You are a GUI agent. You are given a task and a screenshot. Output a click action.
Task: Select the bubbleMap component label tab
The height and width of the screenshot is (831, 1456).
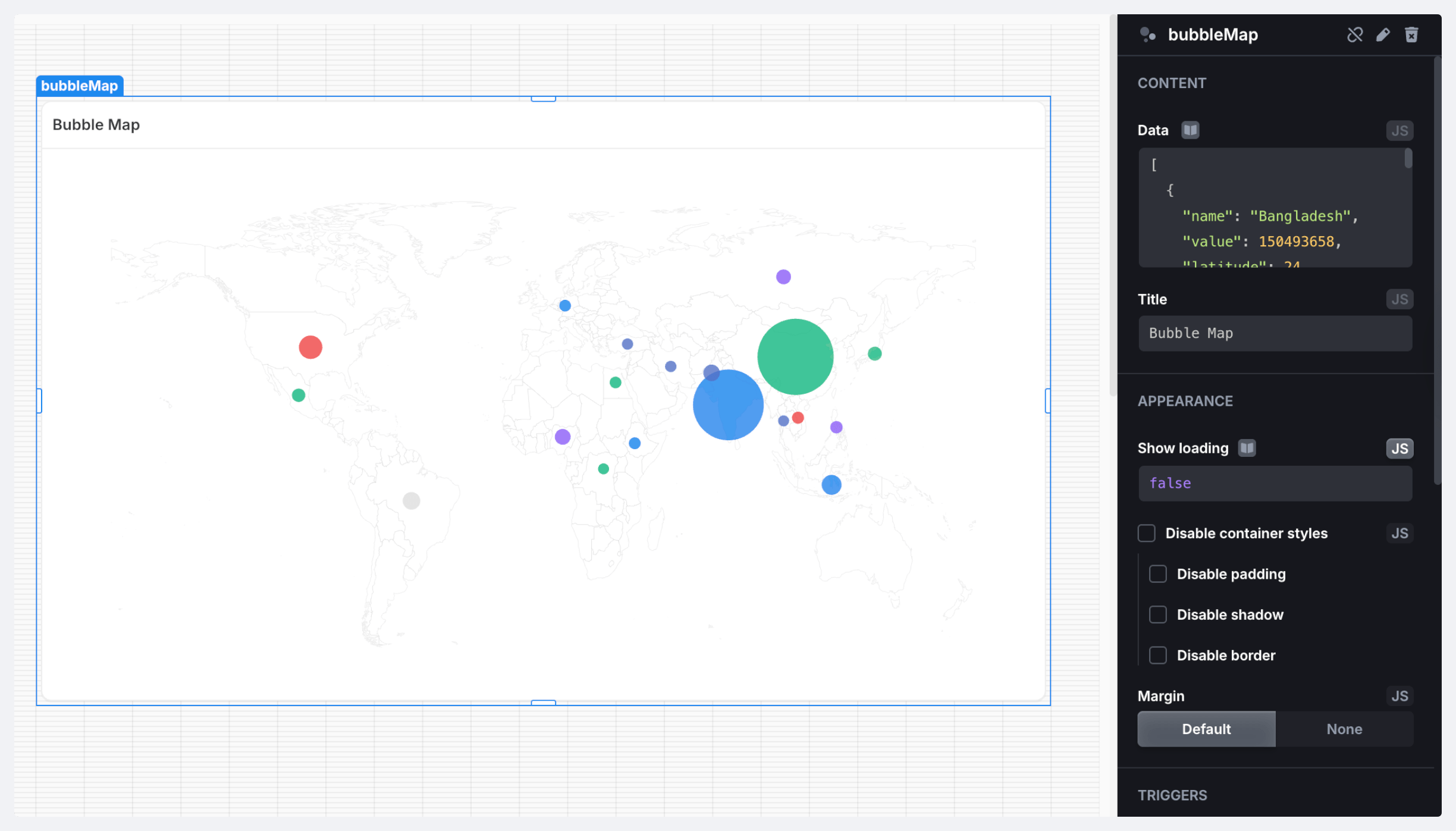[x=80, y=86]
